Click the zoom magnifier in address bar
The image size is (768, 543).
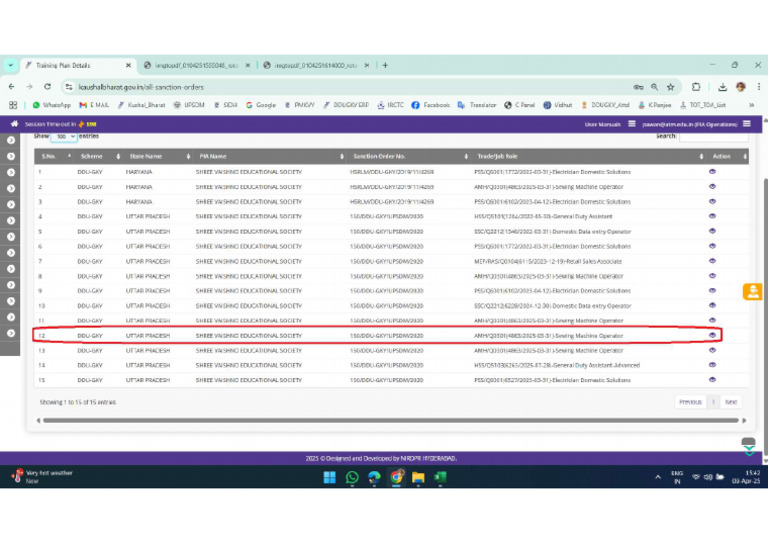pos(654,87)
